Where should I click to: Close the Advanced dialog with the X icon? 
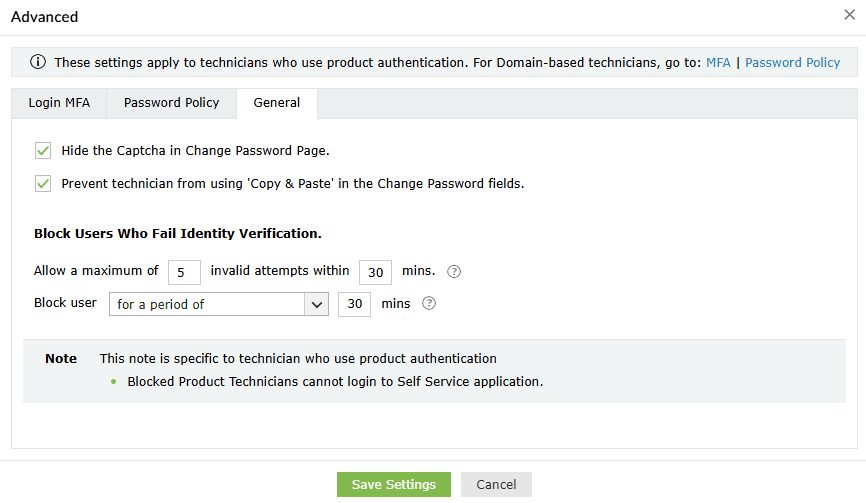click(849, 15)
